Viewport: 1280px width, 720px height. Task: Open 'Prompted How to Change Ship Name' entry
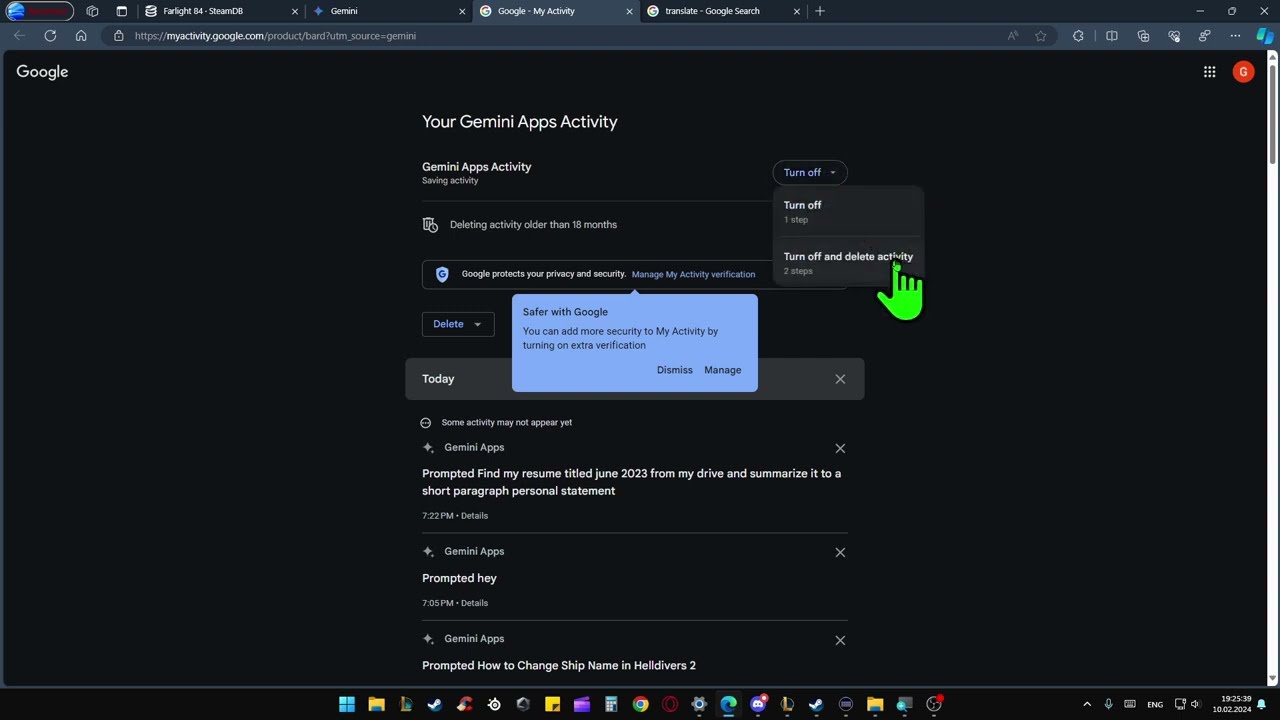click(559, 666)
